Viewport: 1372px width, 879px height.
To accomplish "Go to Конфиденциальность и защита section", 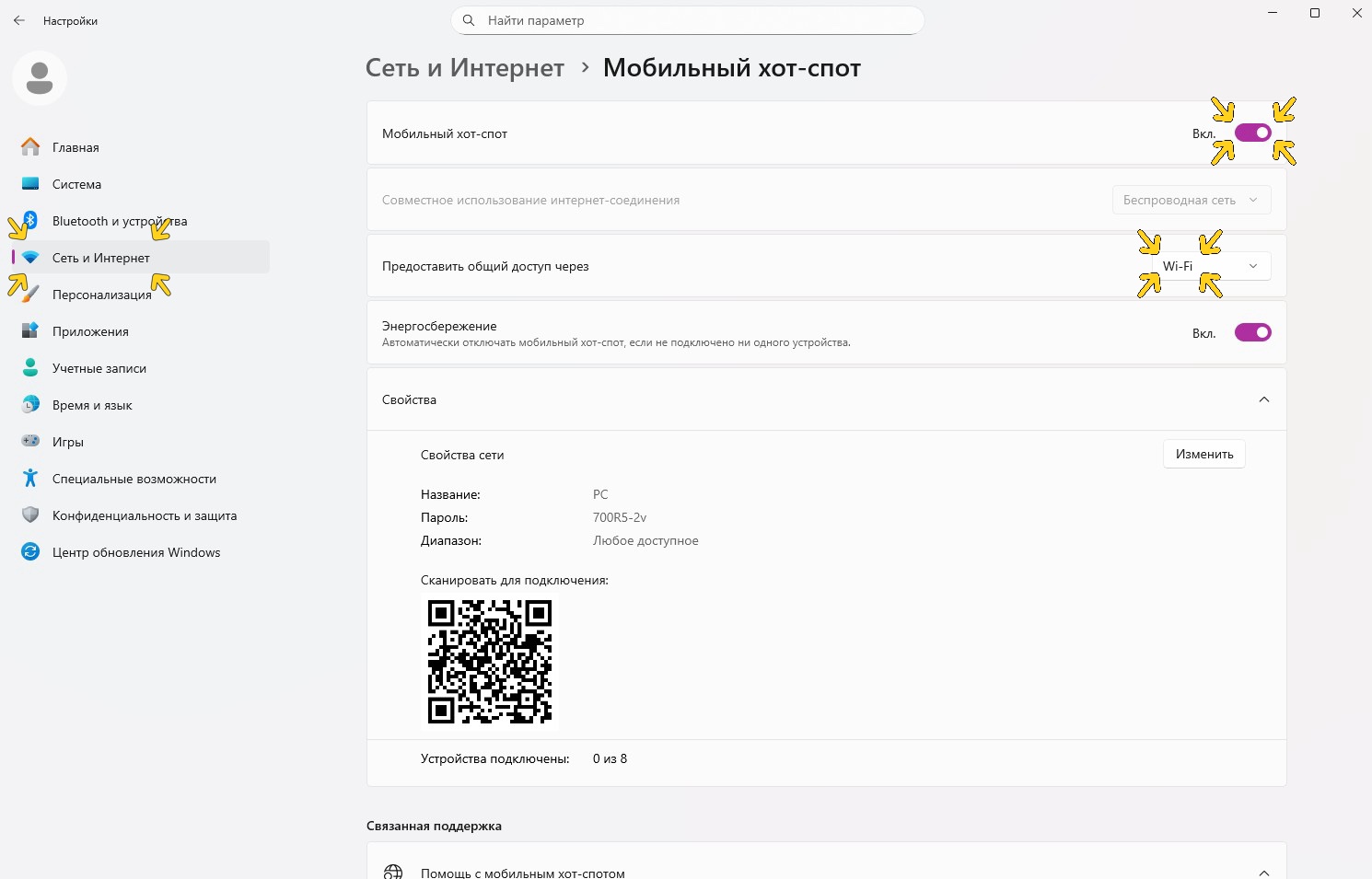I will click(145, 515).
